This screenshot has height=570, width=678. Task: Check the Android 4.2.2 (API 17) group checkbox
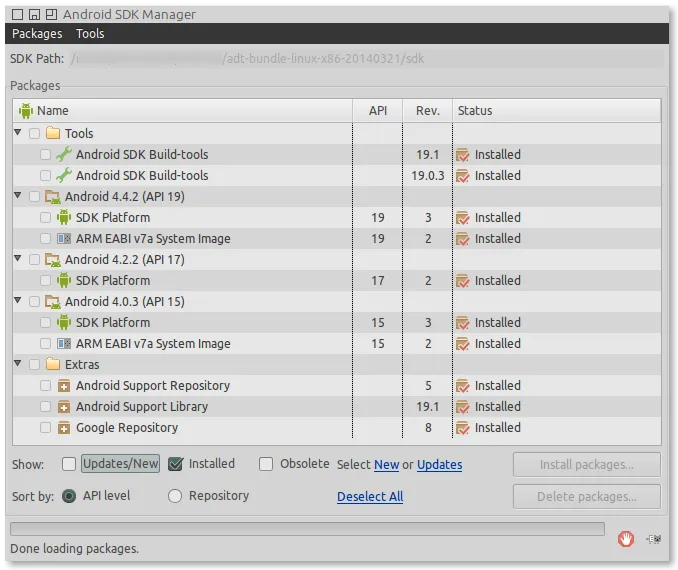(35, 260)
